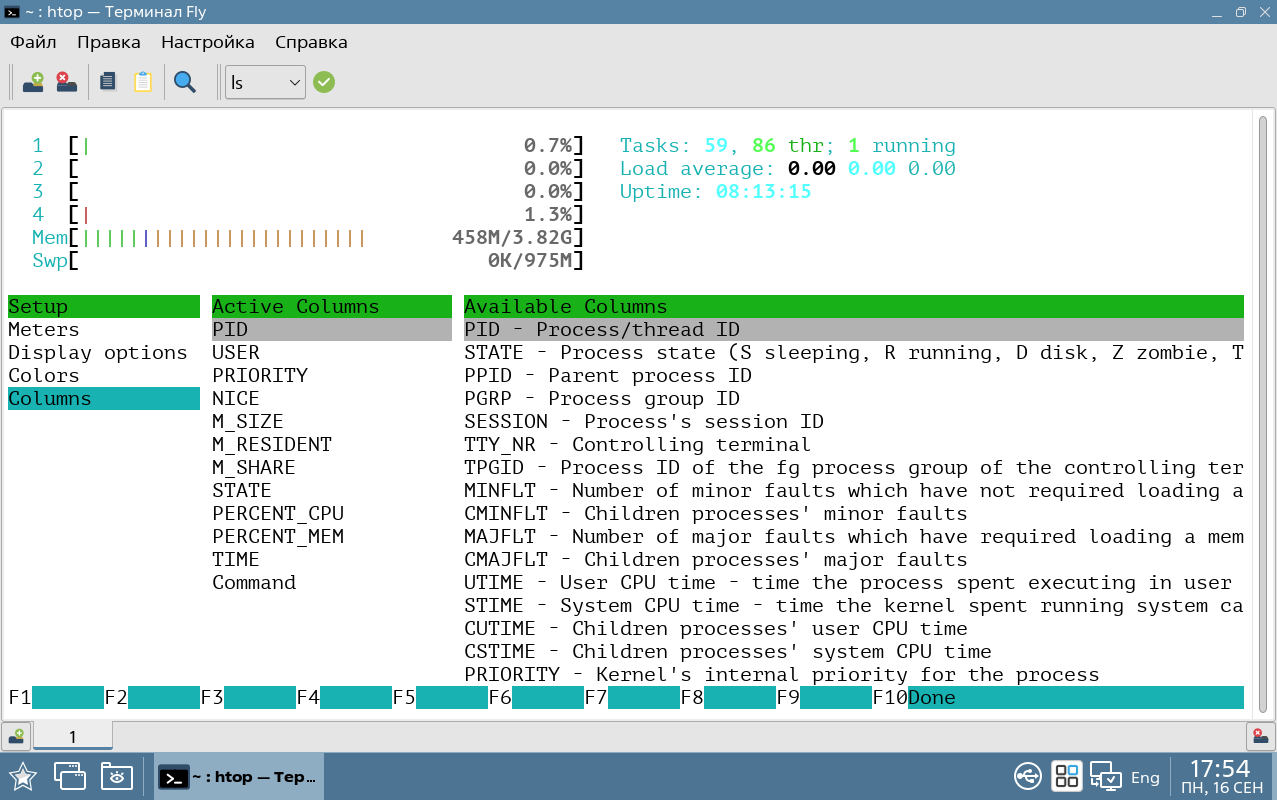Select PERCENT_MEM in Active Columns
Image resolution: width=1277 pixels, height=800 pixels.
tap(332, 537)
